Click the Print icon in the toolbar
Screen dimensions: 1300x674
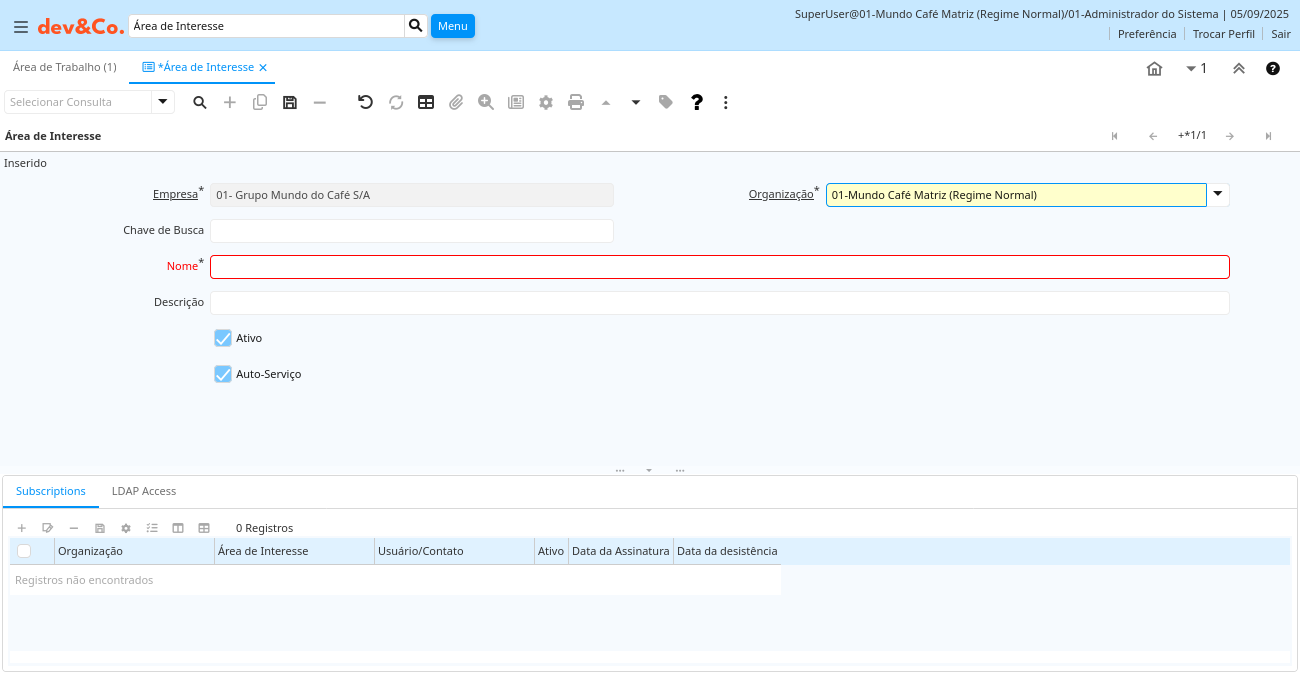pyautogui.click(x=576, y=102)
